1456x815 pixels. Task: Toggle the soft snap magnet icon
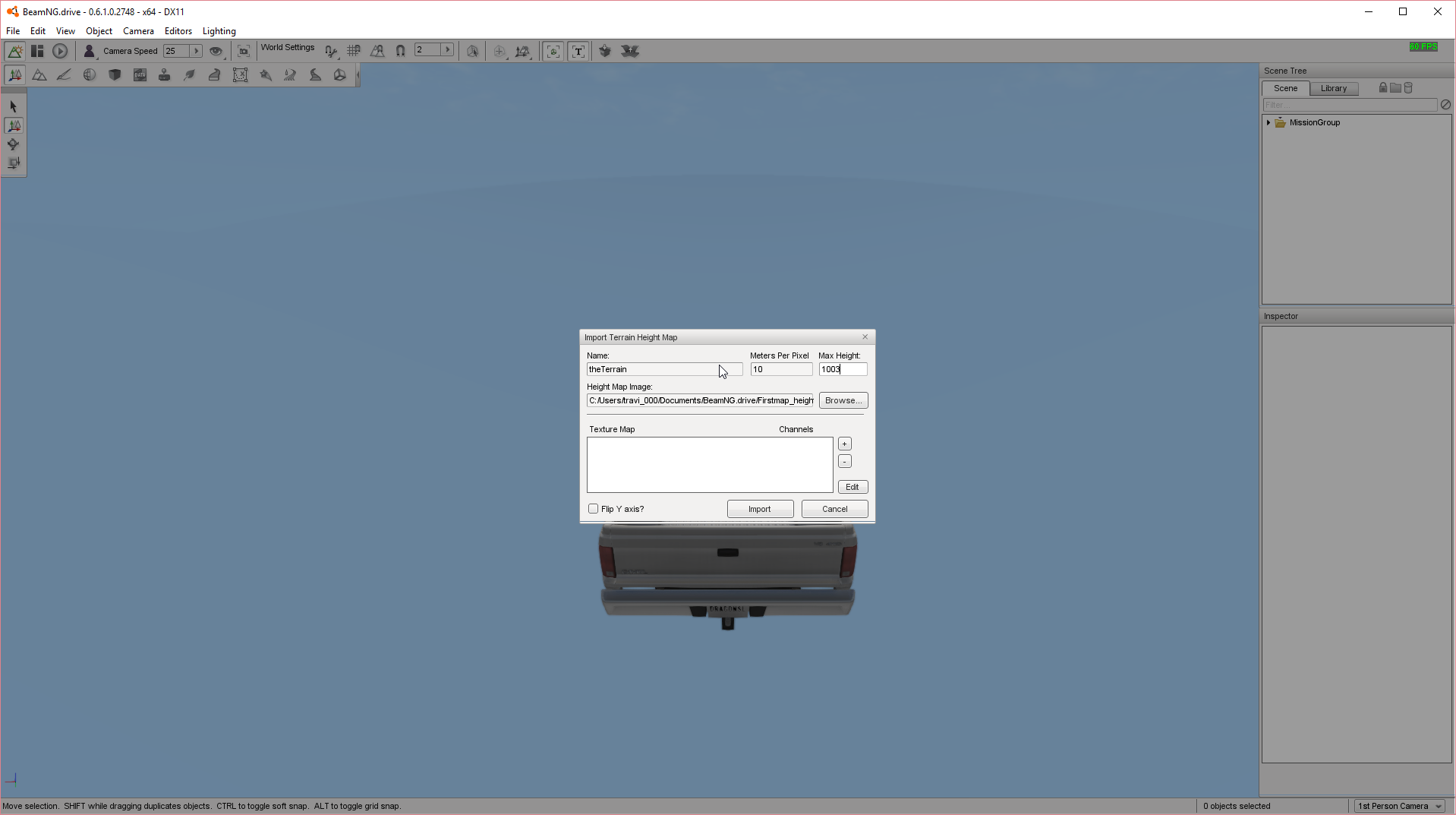point(400,51)
